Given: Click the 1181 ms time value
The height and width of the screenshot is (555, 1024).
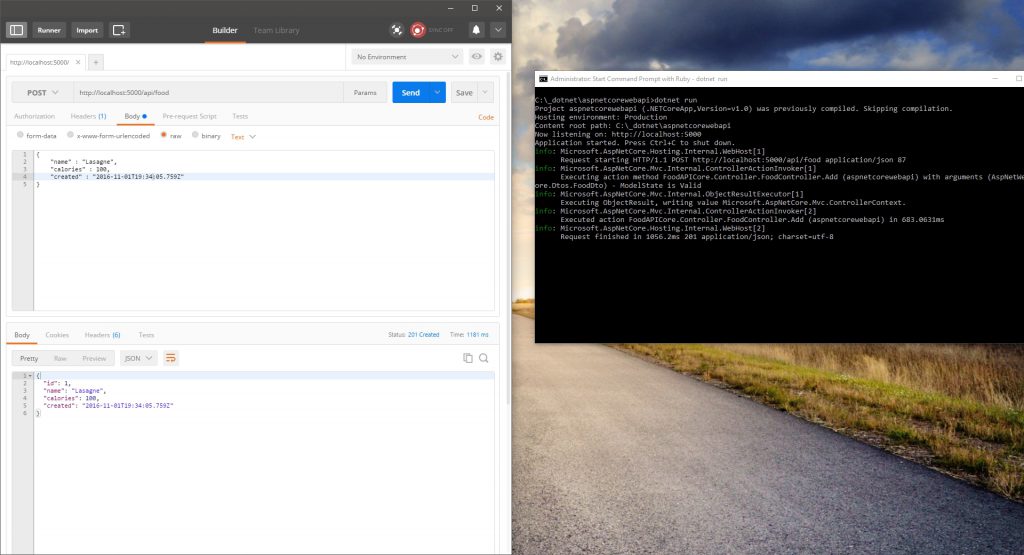Looking at the screenshot, I should (477, 335).
